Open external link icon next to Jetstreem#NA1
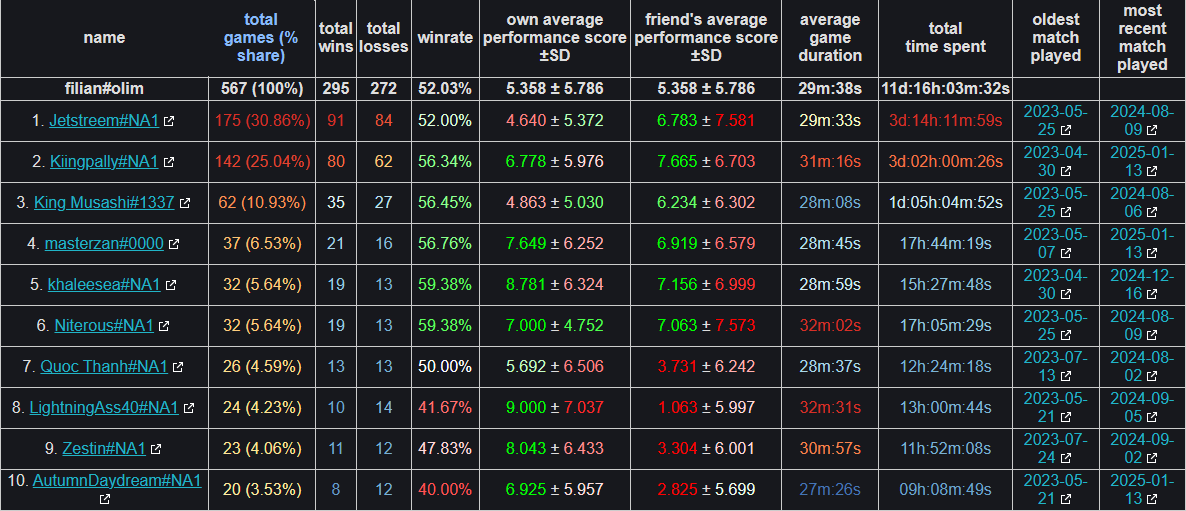This screenshot has height=511, width=1186. coord(169,120)
